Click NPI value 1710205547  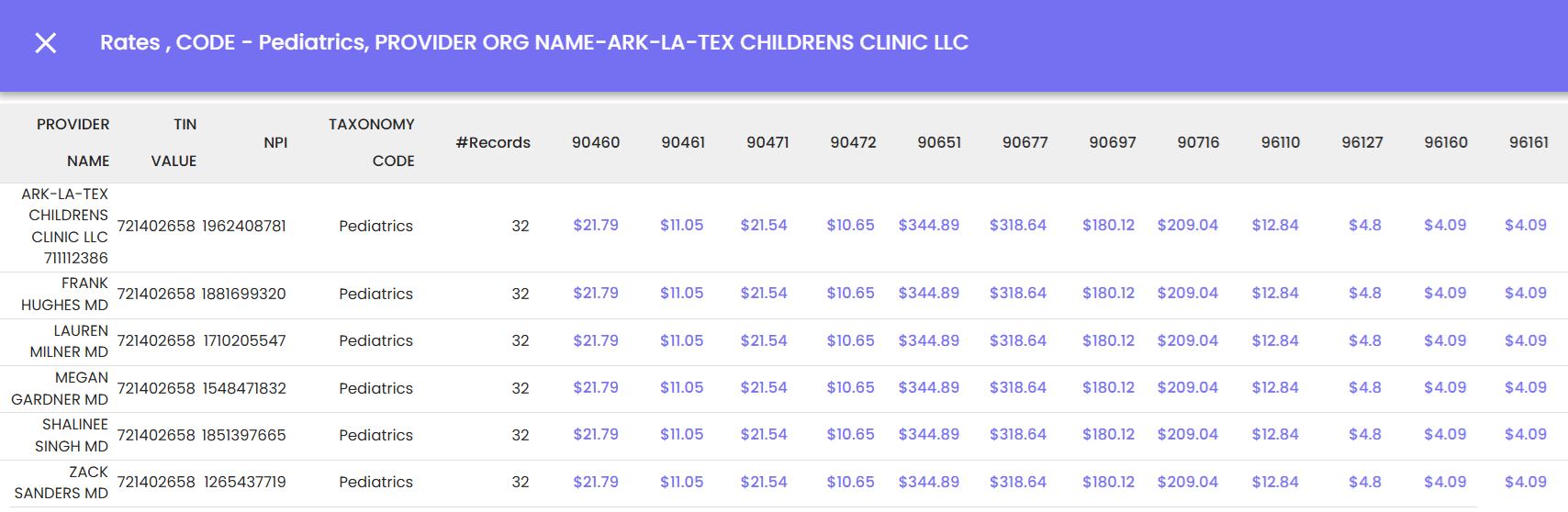pos(244,340)
